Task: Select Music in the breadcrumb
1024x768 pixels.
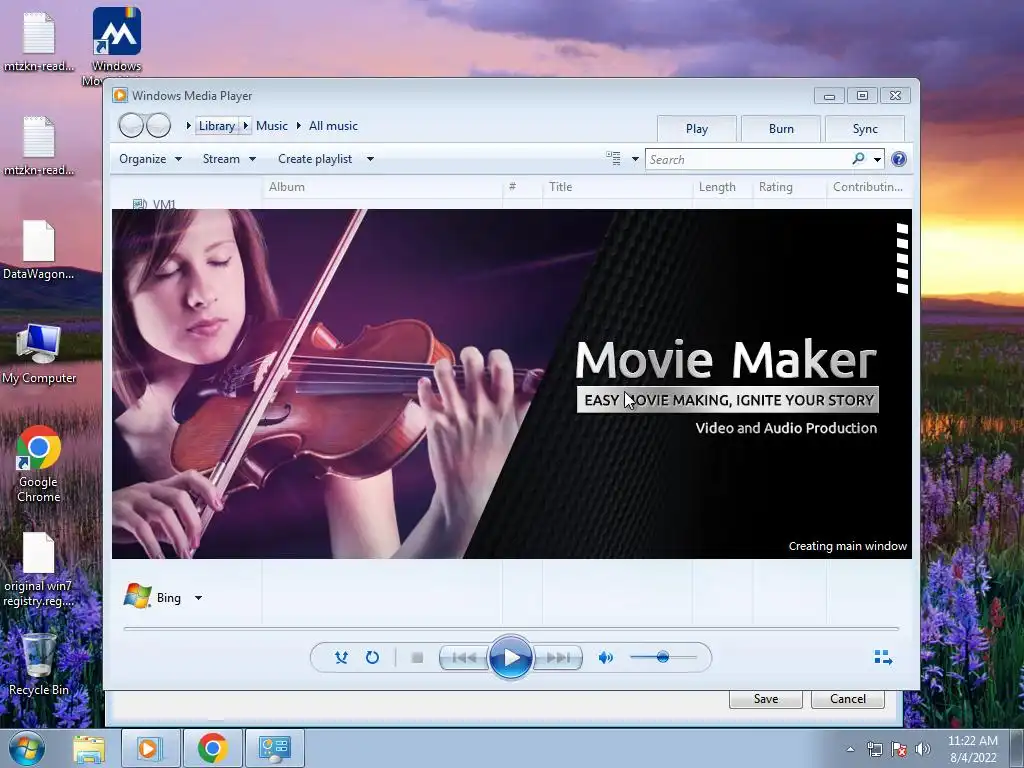Action: pos(272,126)
